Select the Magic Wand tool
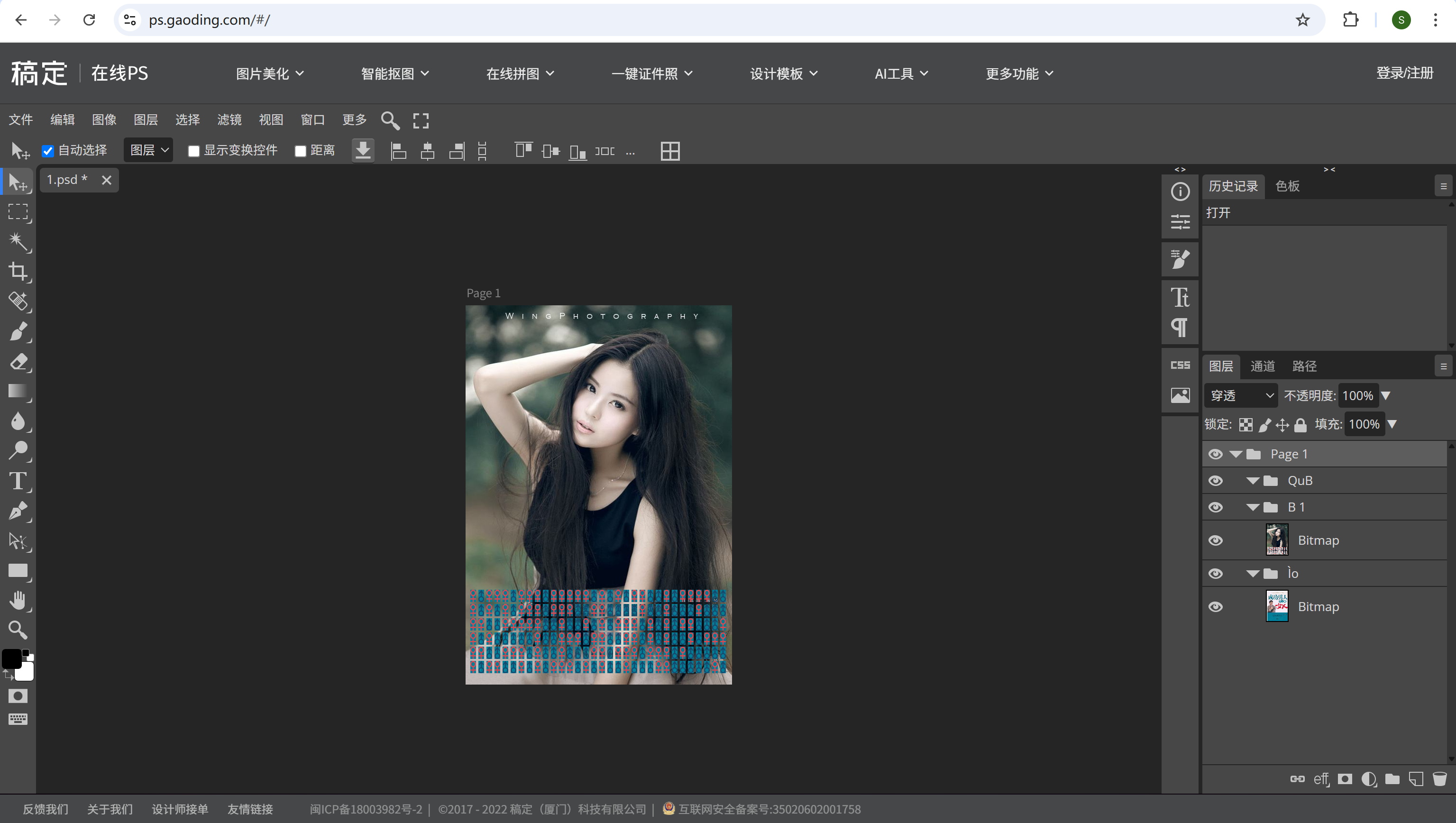Screen dimensions: 1456x823 coord(18,242)
